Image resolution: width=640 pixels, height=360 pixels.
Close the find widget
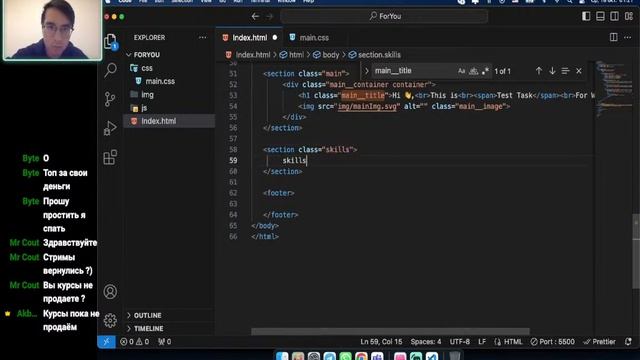(579, 71)
